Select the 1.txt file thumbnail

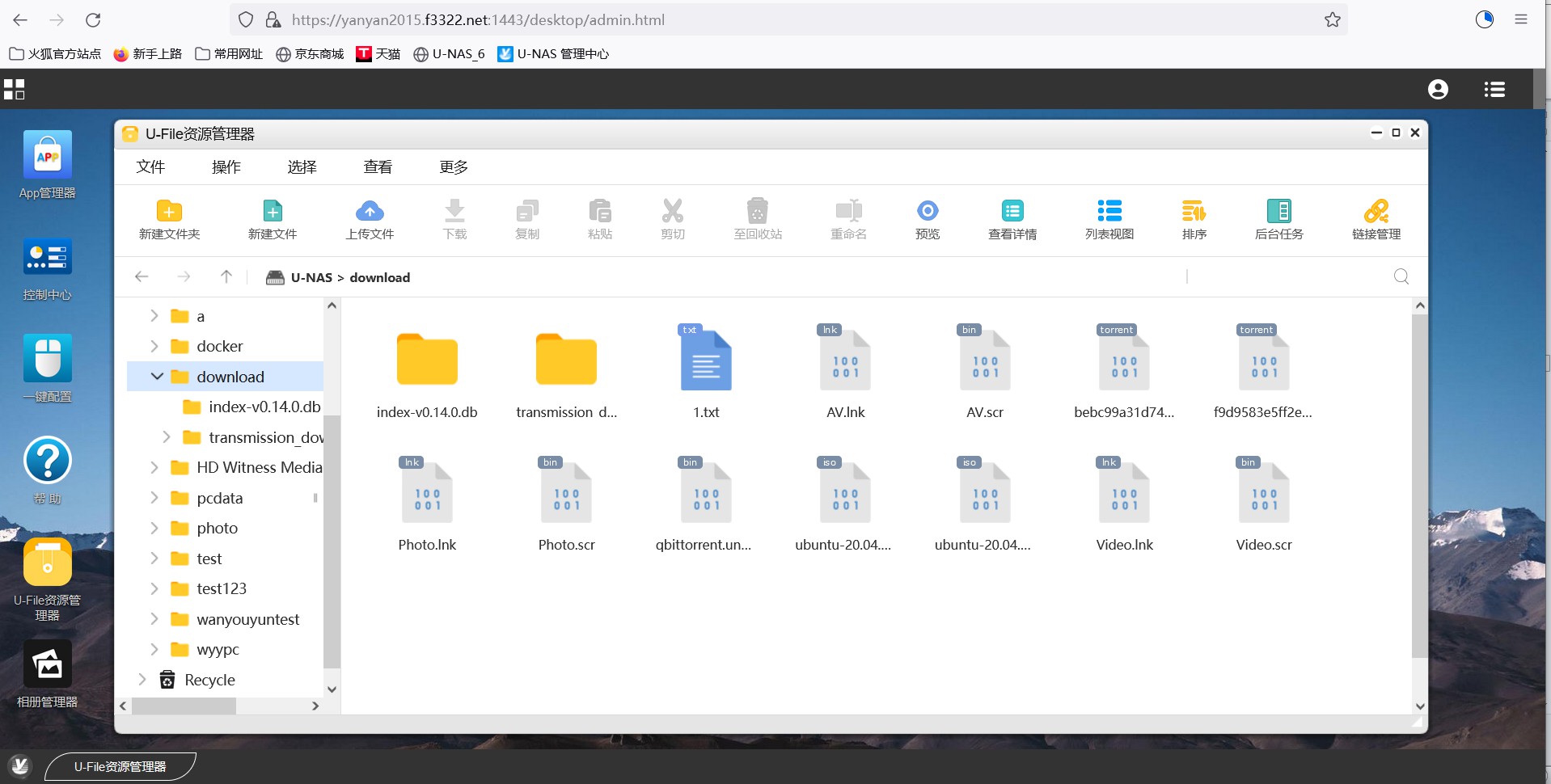coord(706,361)
